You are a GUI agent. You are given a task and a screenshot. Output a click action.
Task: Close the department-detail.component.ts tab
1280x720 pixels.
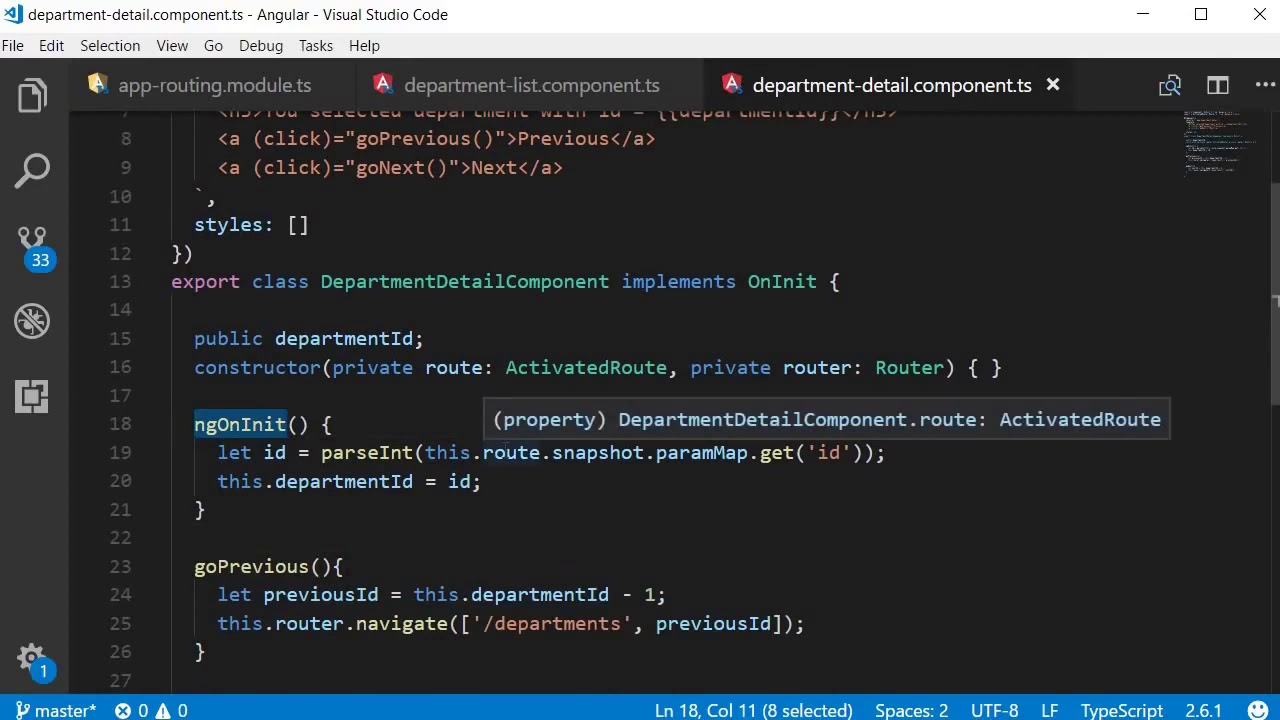click(x=1053, y=85)
